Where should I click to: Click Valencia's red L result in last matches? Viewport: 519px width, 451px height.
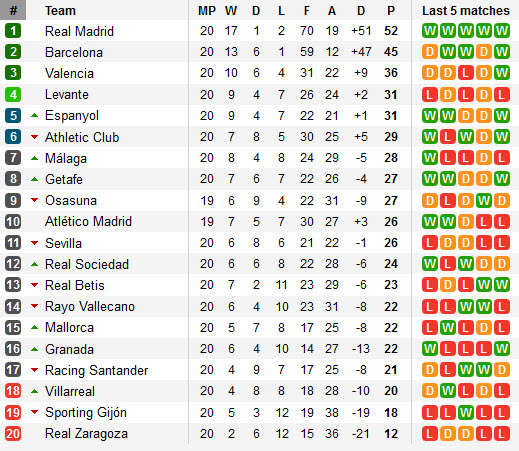[x=466, y=73]
